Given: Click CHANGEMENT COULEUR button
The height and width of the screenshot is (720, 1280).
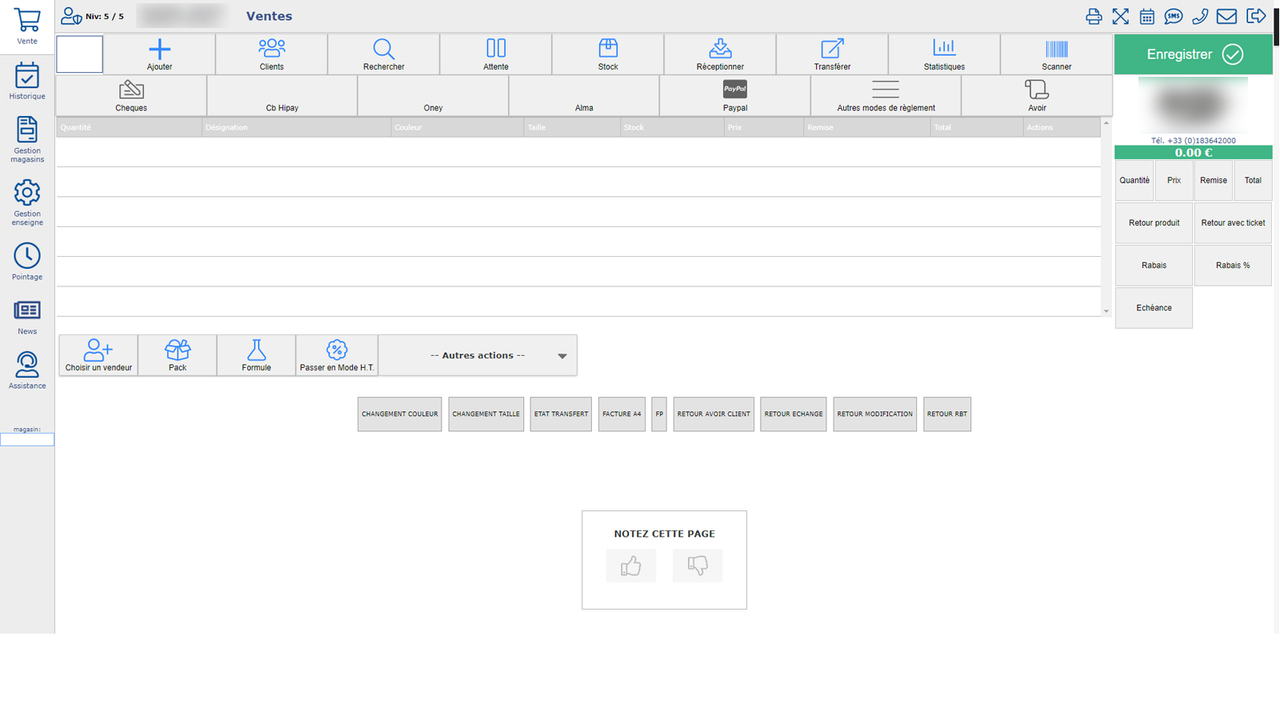Looking at the screenshot, I should [400, 414].
